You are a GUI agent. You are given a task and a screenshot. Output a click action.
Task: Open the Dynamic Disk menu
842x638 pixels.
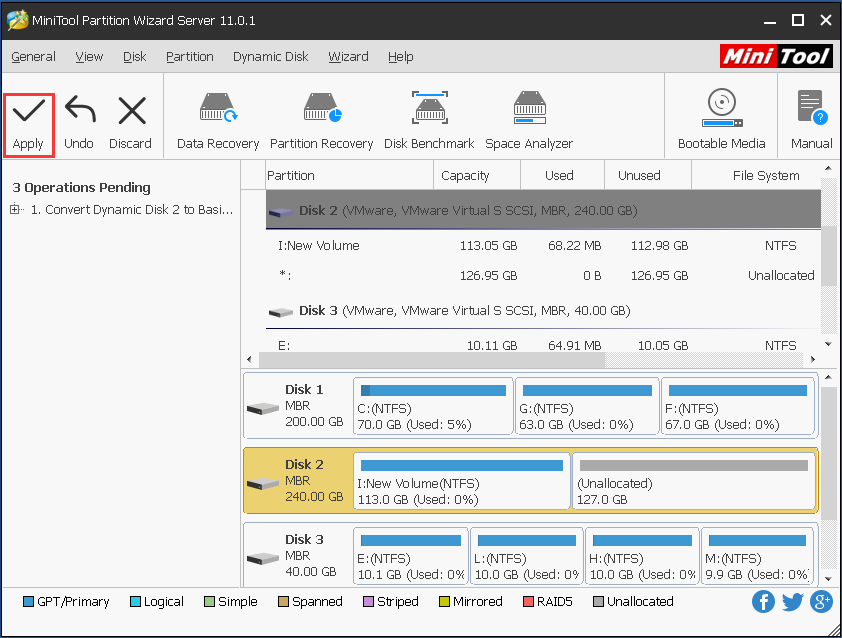click(271, 57)
